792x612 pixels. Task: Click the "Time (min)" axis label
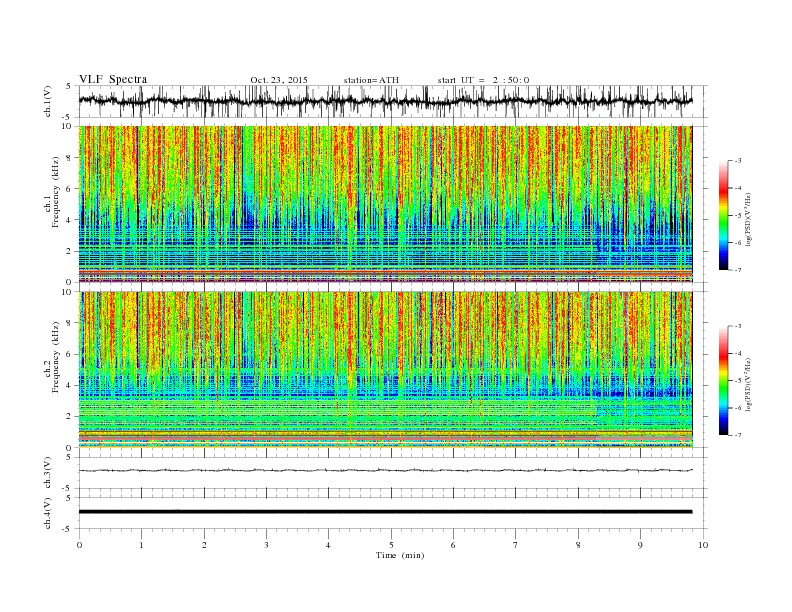click(x=400, y=555)
